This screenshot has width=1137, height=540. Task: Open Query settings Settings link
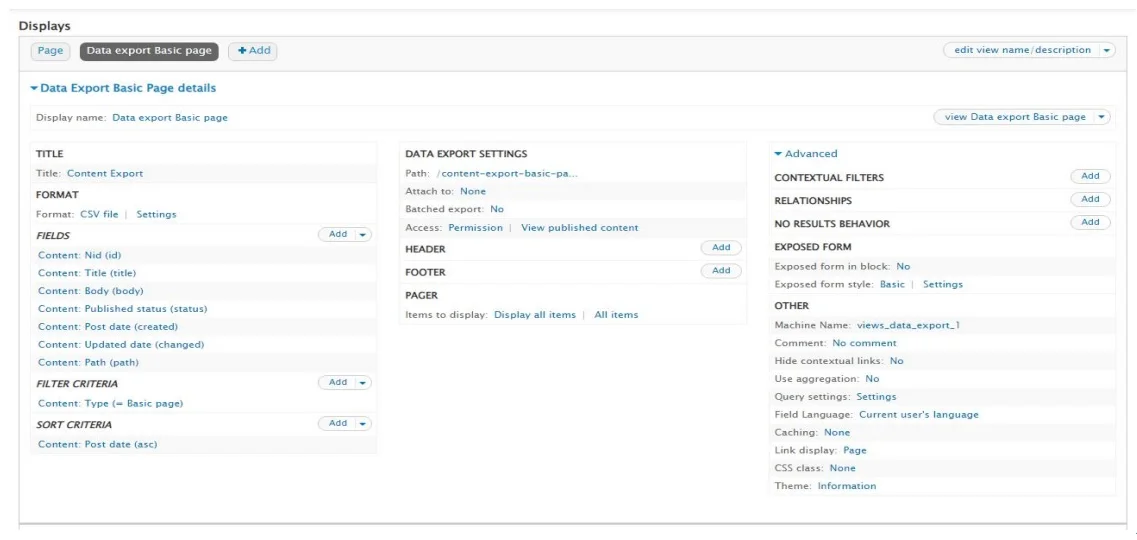pos(877,396)
